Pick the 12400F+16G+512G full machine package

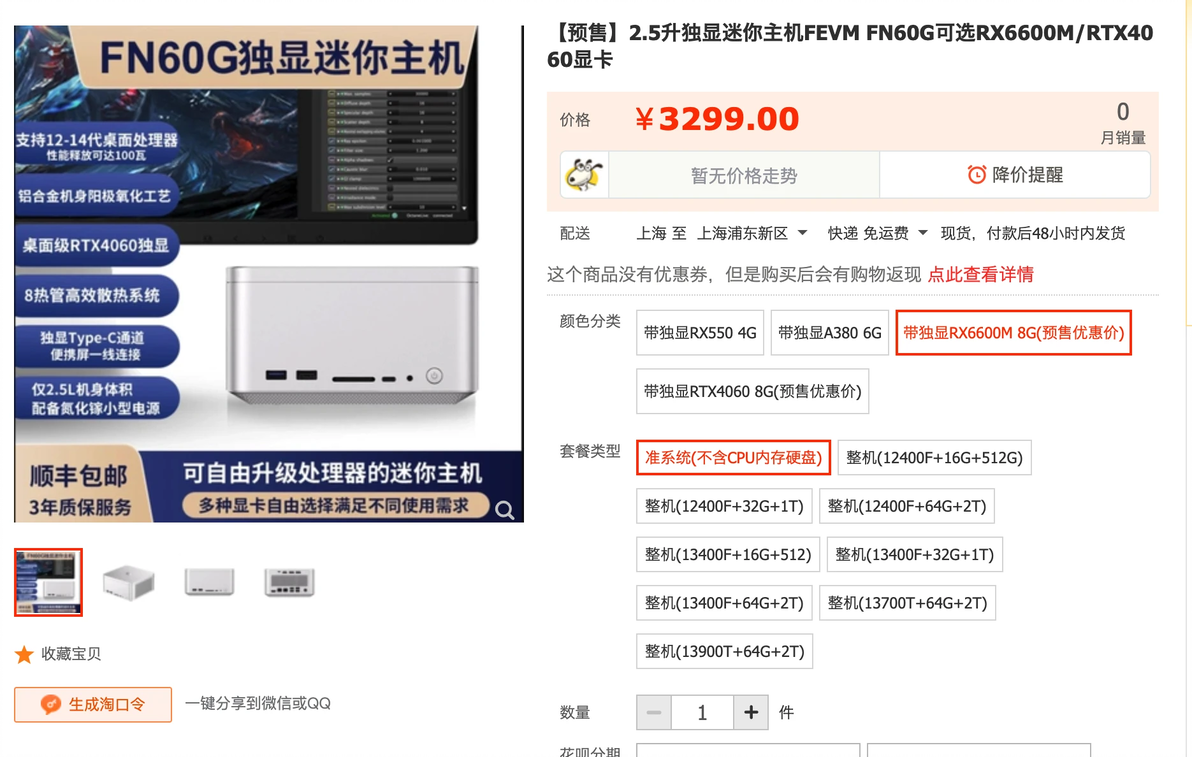point(934,458)
